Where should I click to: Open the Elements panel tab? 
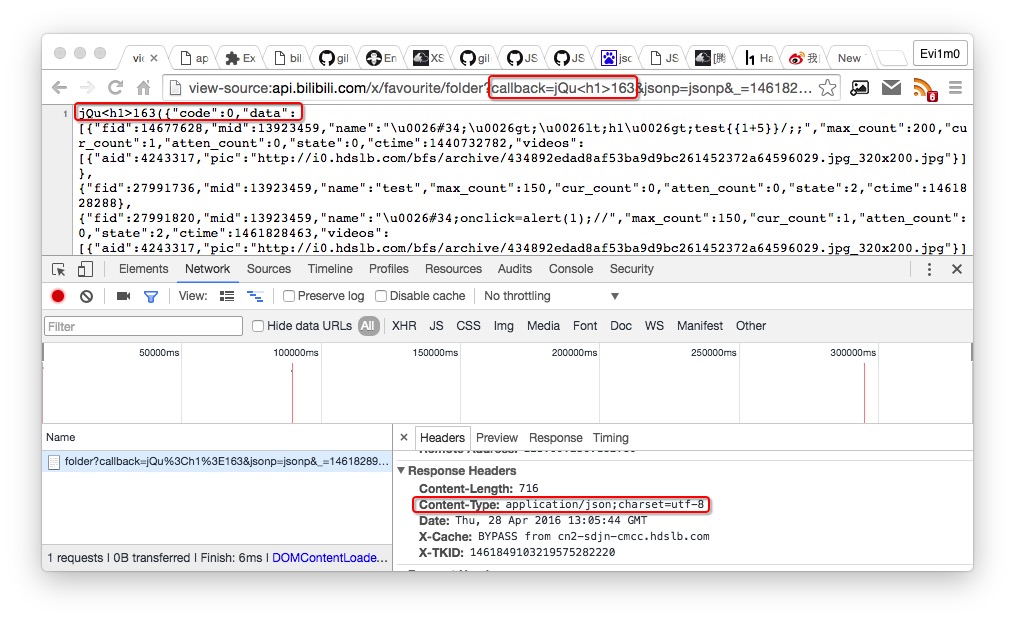143,269
